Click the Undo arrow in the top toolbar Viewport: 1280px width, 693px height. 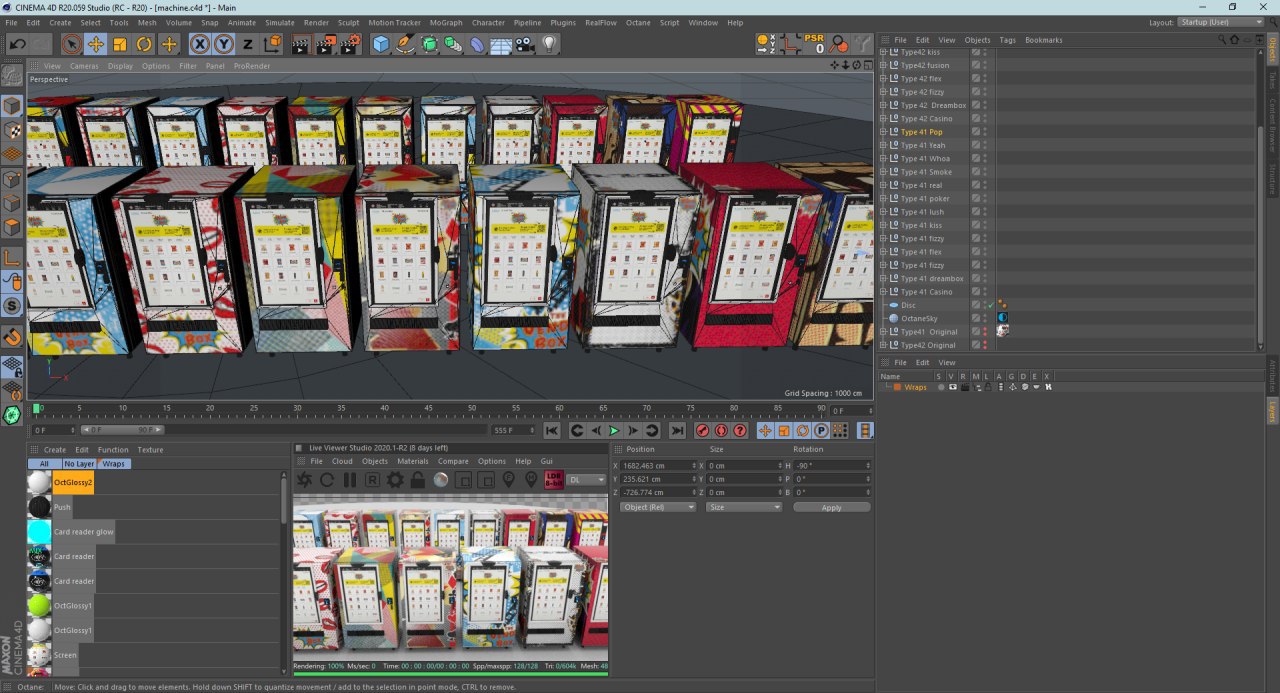(x=17, y=44)
